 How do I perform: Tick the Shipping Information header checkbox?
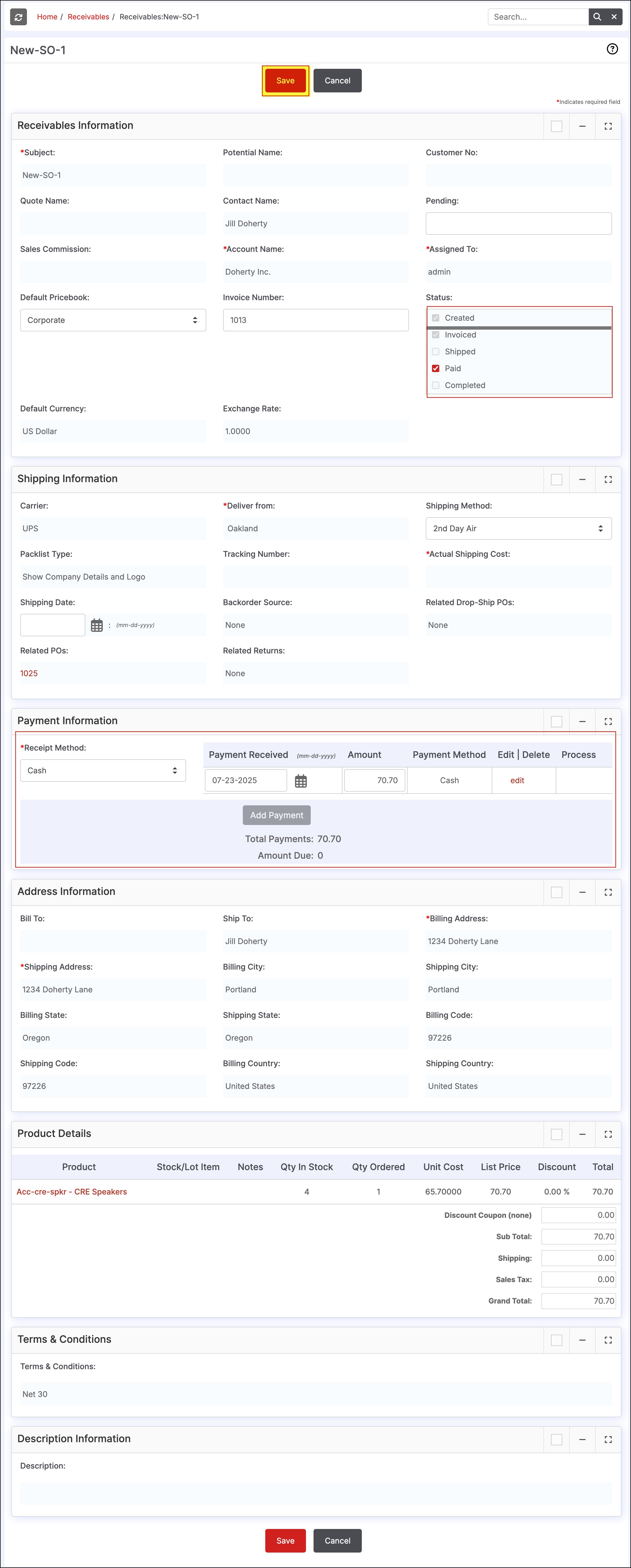coord(556,480)
